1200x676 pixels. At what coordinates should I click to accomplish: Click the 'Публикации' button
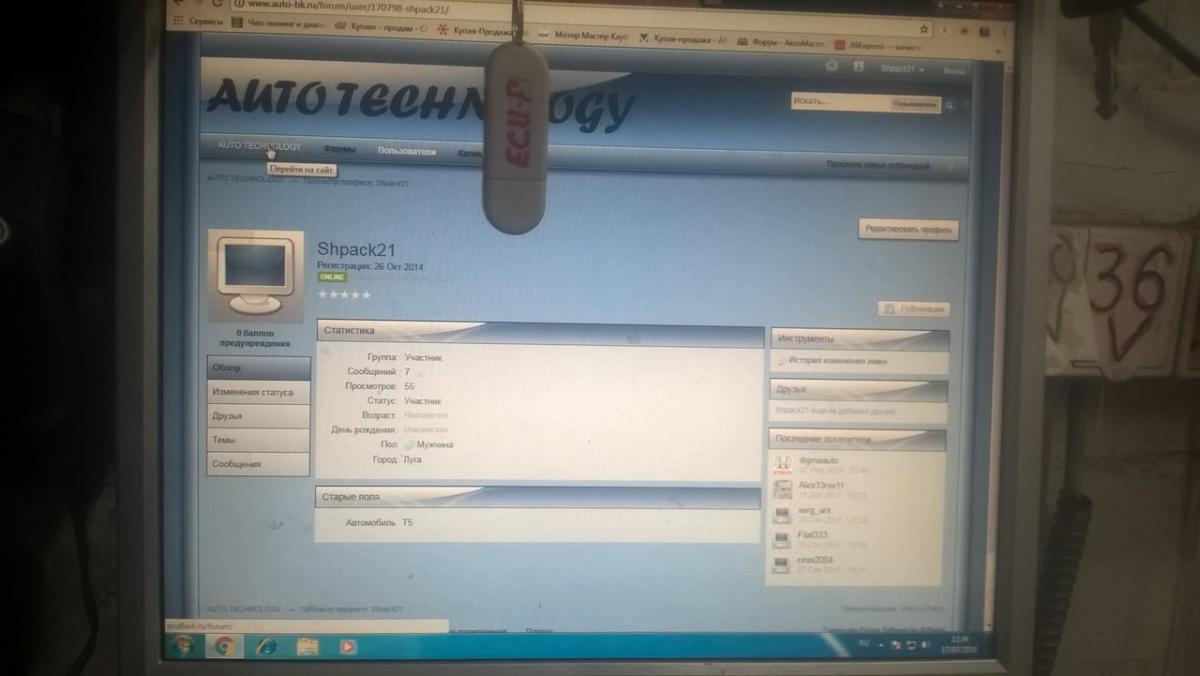(x=913, y=310)
